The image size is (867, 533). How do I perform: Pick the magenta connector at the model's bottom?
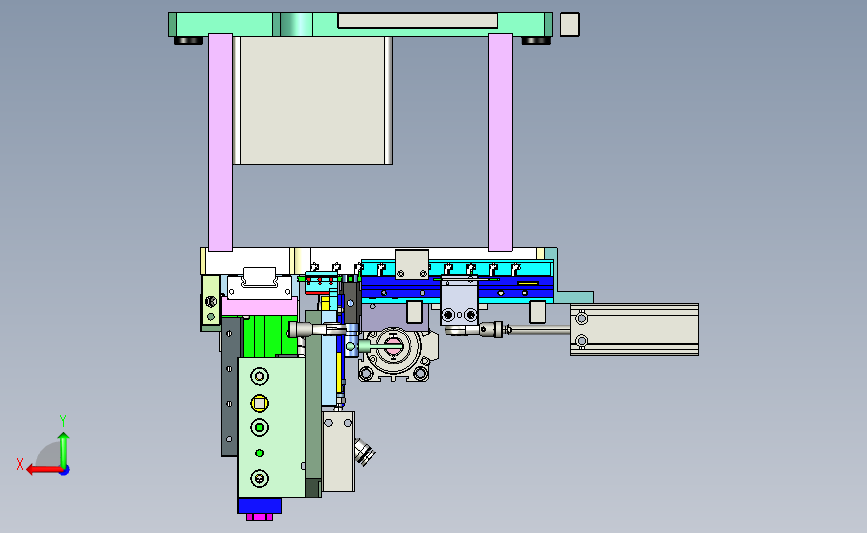259,517
